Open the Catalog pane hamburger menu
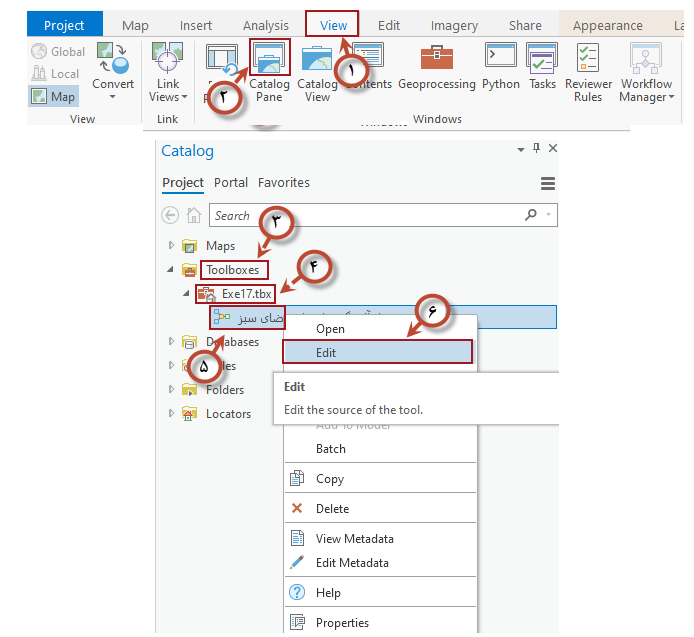 pyautogui.click(x=548, y=183)
